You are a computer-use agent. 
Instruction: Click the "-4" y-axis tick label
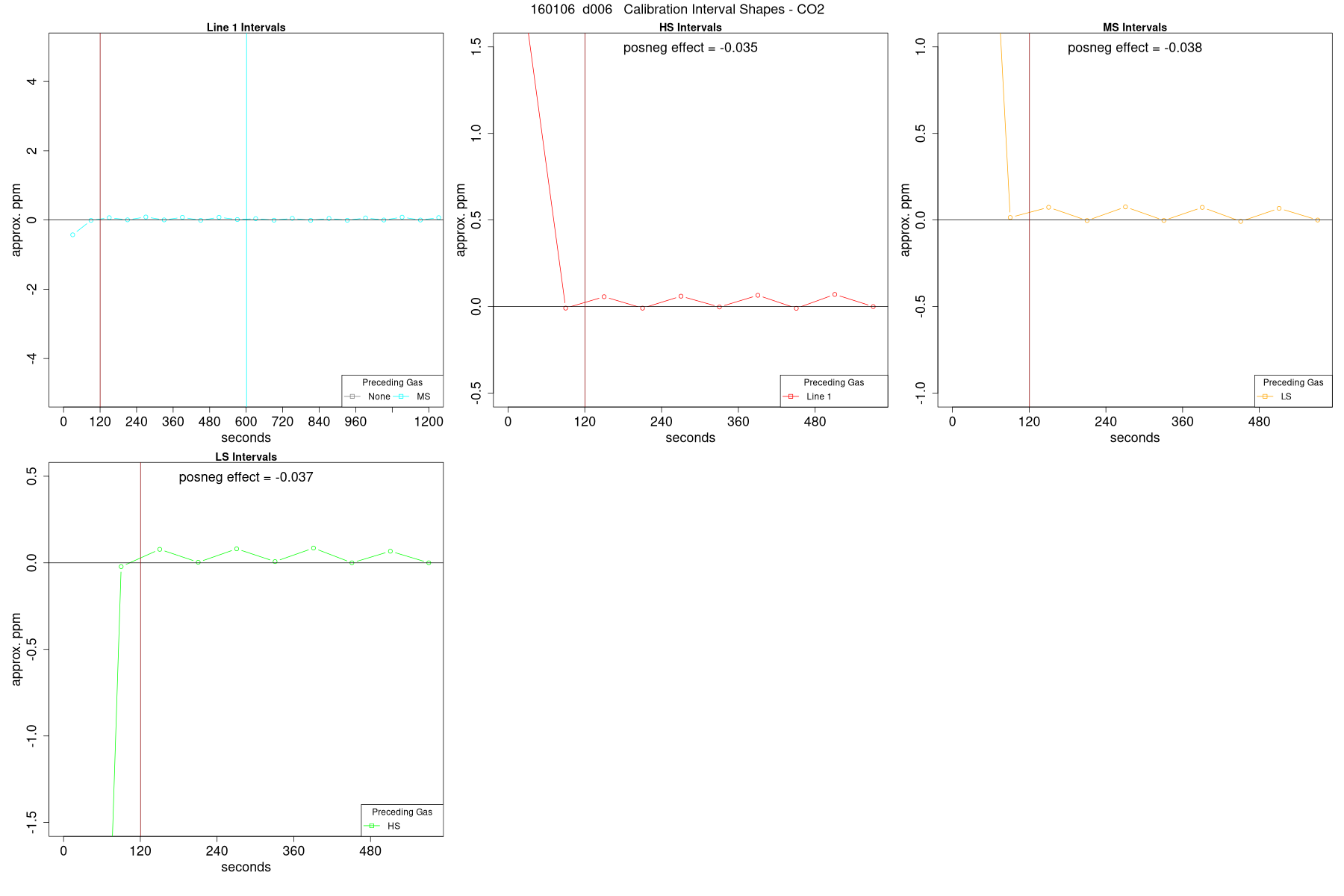point(31,358)
